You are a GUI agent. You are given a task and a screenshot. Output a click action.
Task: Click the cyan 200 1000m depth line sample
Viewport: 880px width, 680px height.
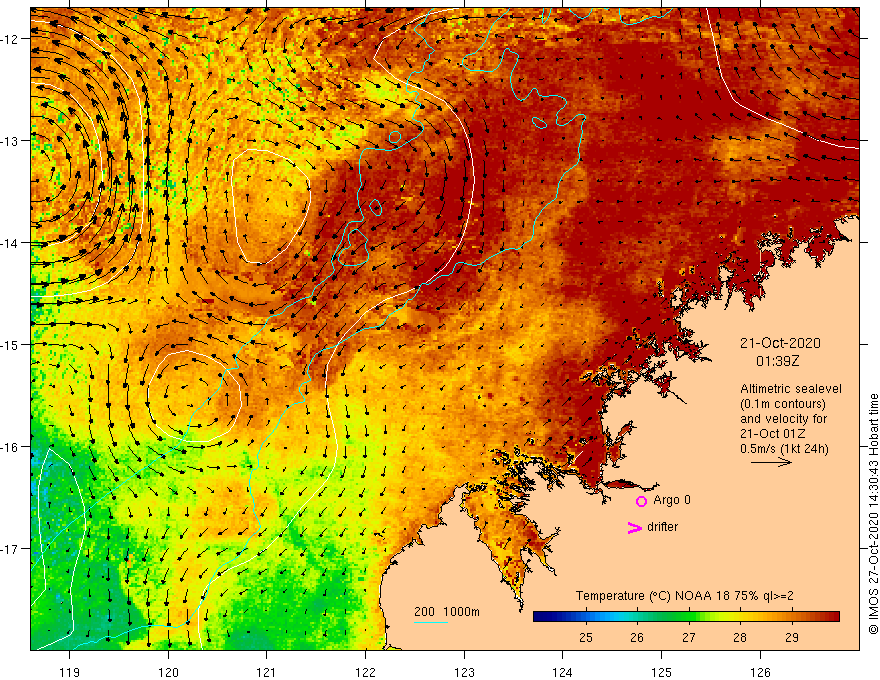coord(431,623)
